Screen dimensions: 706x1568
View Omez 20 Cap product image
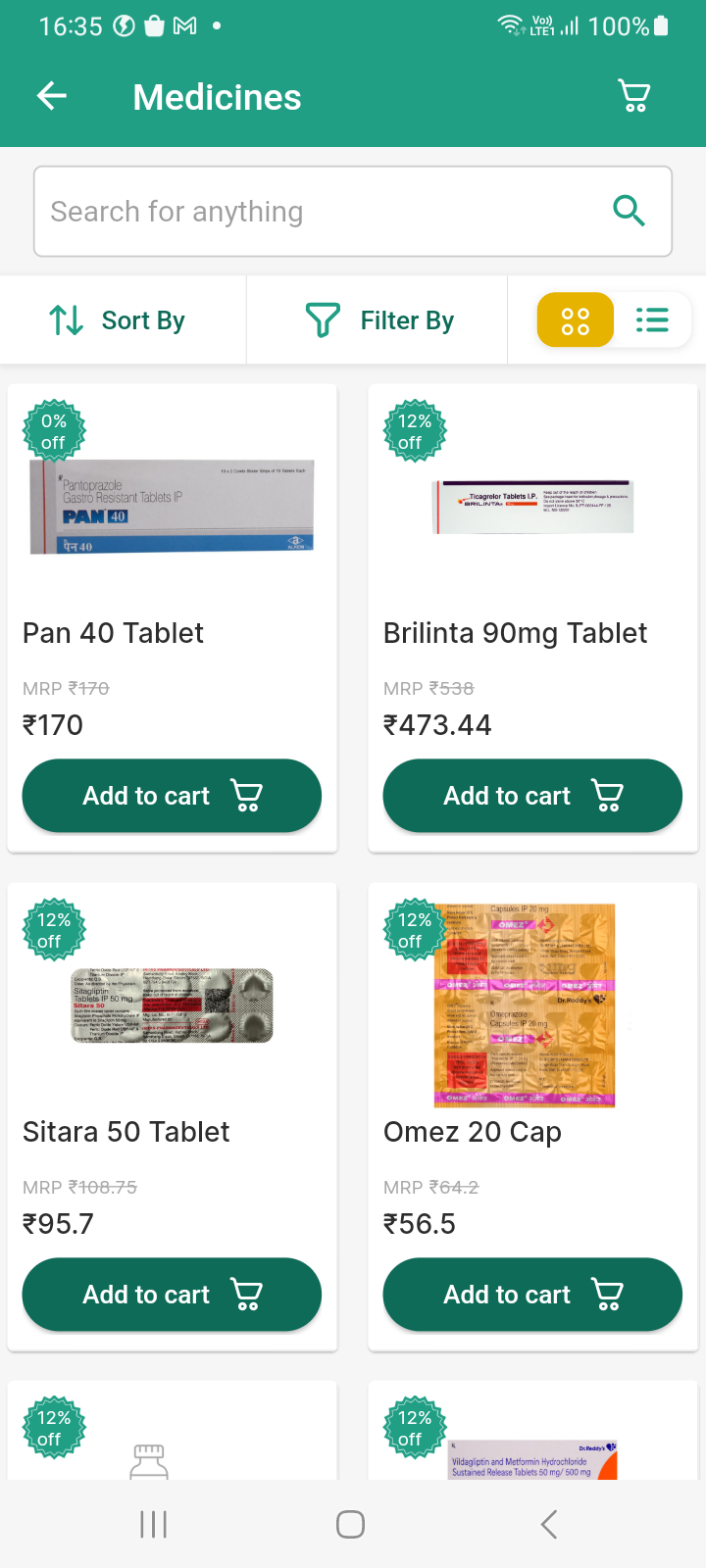pyautogui.click(x=525, y=1005)
